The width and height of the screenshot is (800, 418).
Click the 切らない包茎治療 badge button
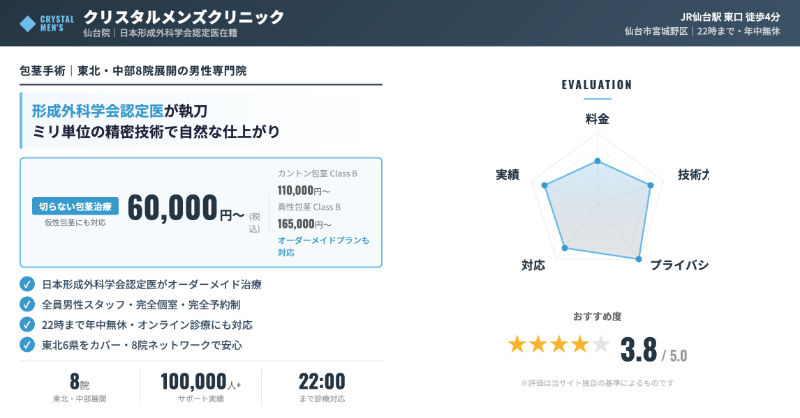pyautogui.click(x=76, y=206)
